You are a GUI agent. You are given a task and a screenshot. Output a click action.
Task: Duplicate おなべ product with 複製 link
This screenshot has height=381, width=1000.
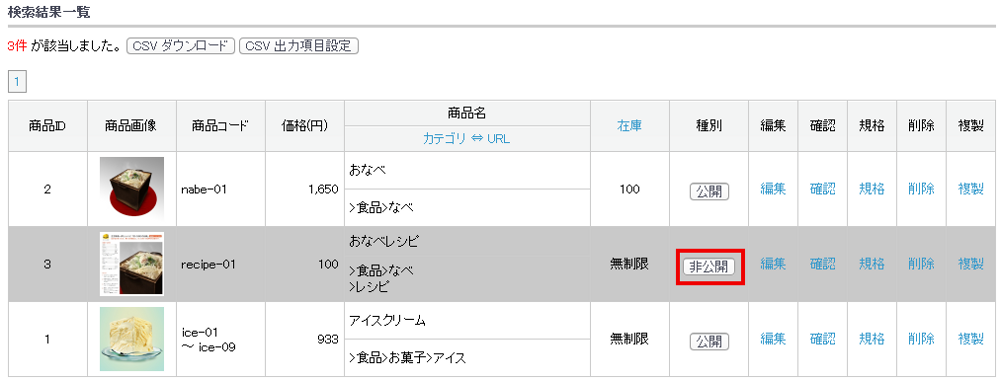[971, 189]
